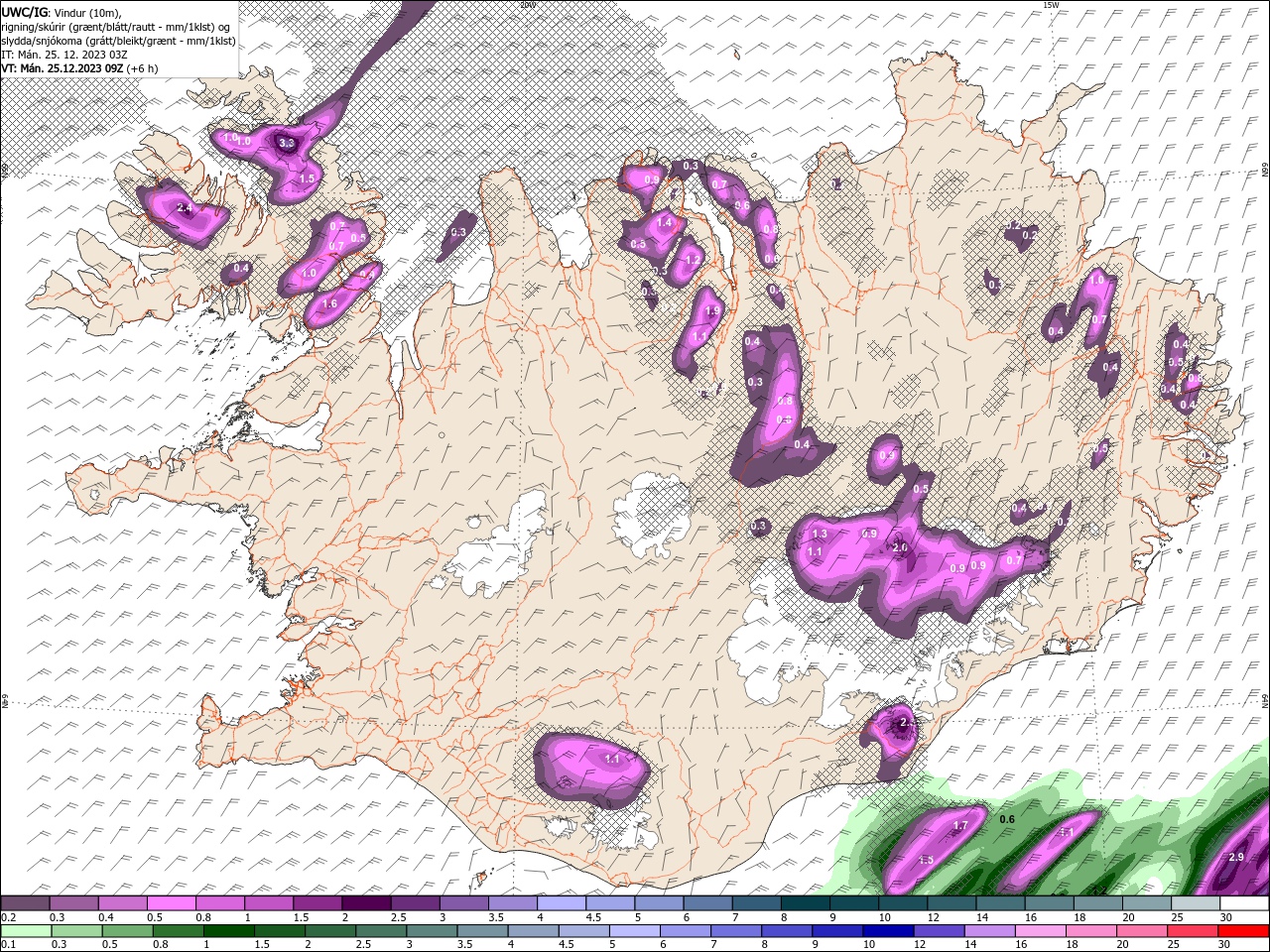Select the darkest purple swatch labeled 2, upper legend
Image resolution: width=1270 pixels, height=952 pixels.
pyautogui.click(x=366, y=903)
